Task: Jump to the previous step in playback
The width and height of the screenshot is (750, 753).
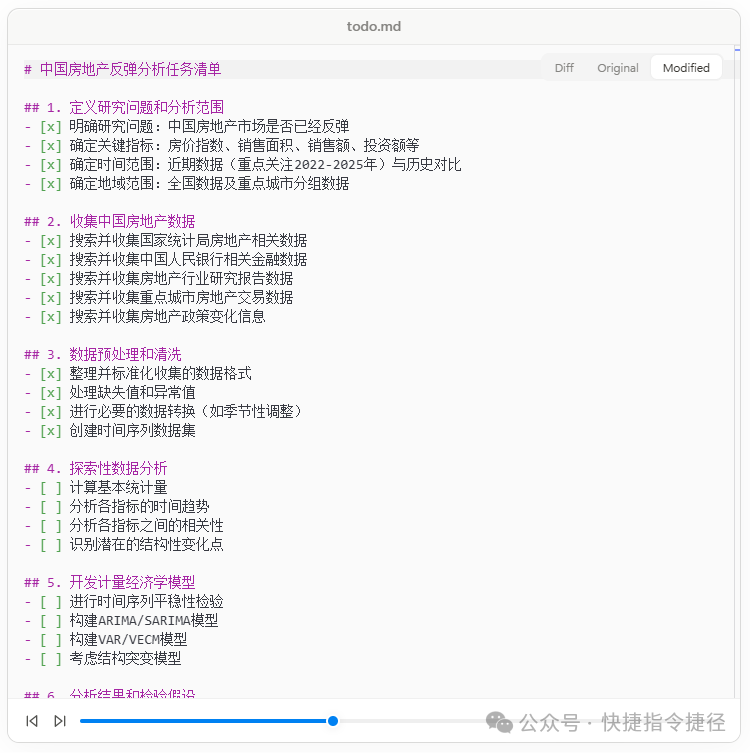Action: point(32,721)
